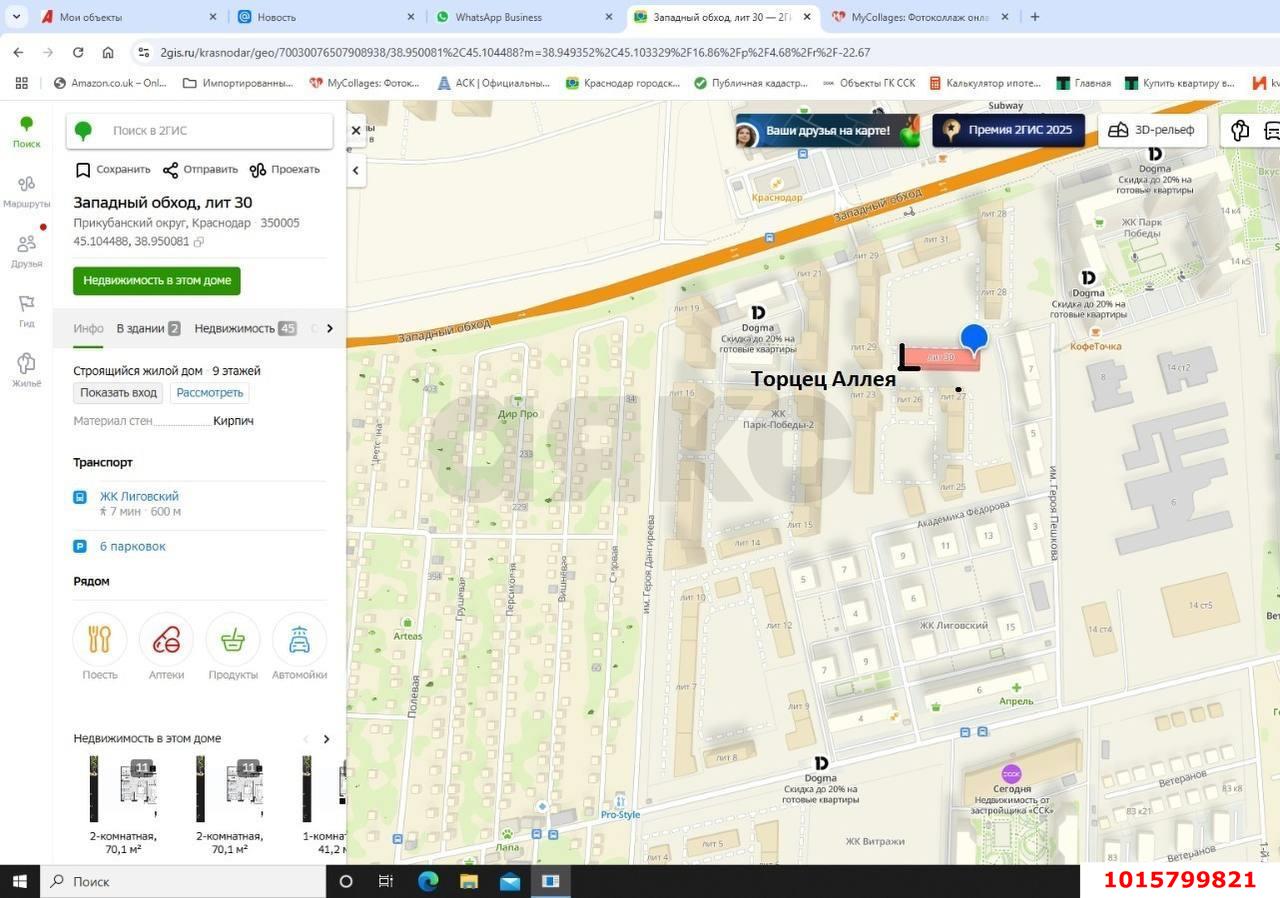Show next property listings with the arrow
Viewport: 1280px width, 898px height.
[x=326, y=739]
